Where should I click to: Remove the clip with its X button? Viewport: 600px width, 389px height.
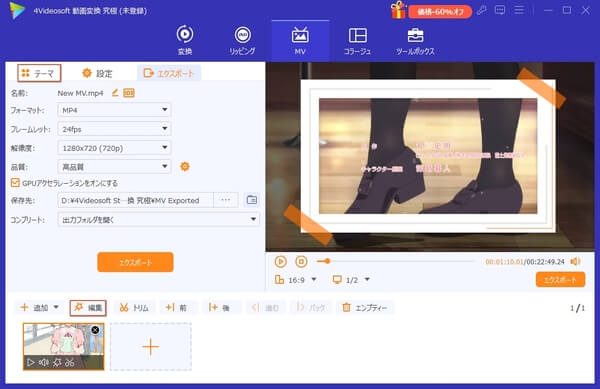coord(95,330)
